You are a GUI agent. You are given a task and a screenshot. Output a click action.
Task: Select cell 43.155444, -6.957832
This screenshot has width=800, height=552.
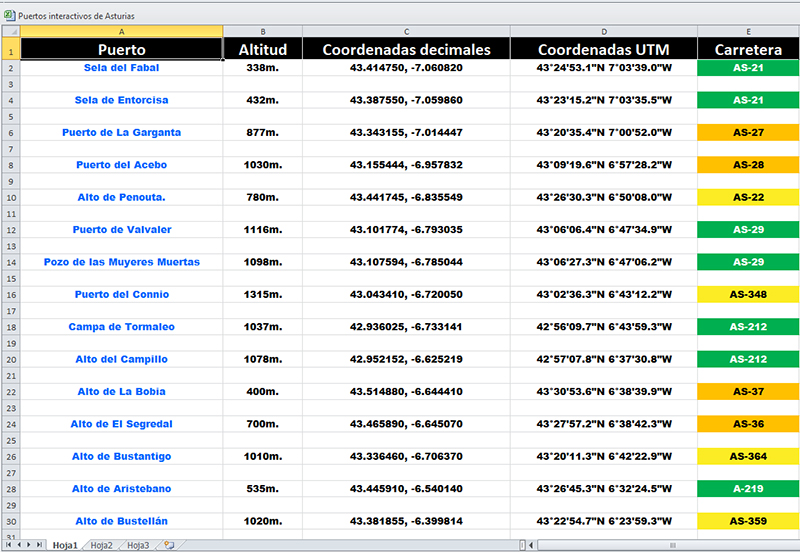click(406, 165)
